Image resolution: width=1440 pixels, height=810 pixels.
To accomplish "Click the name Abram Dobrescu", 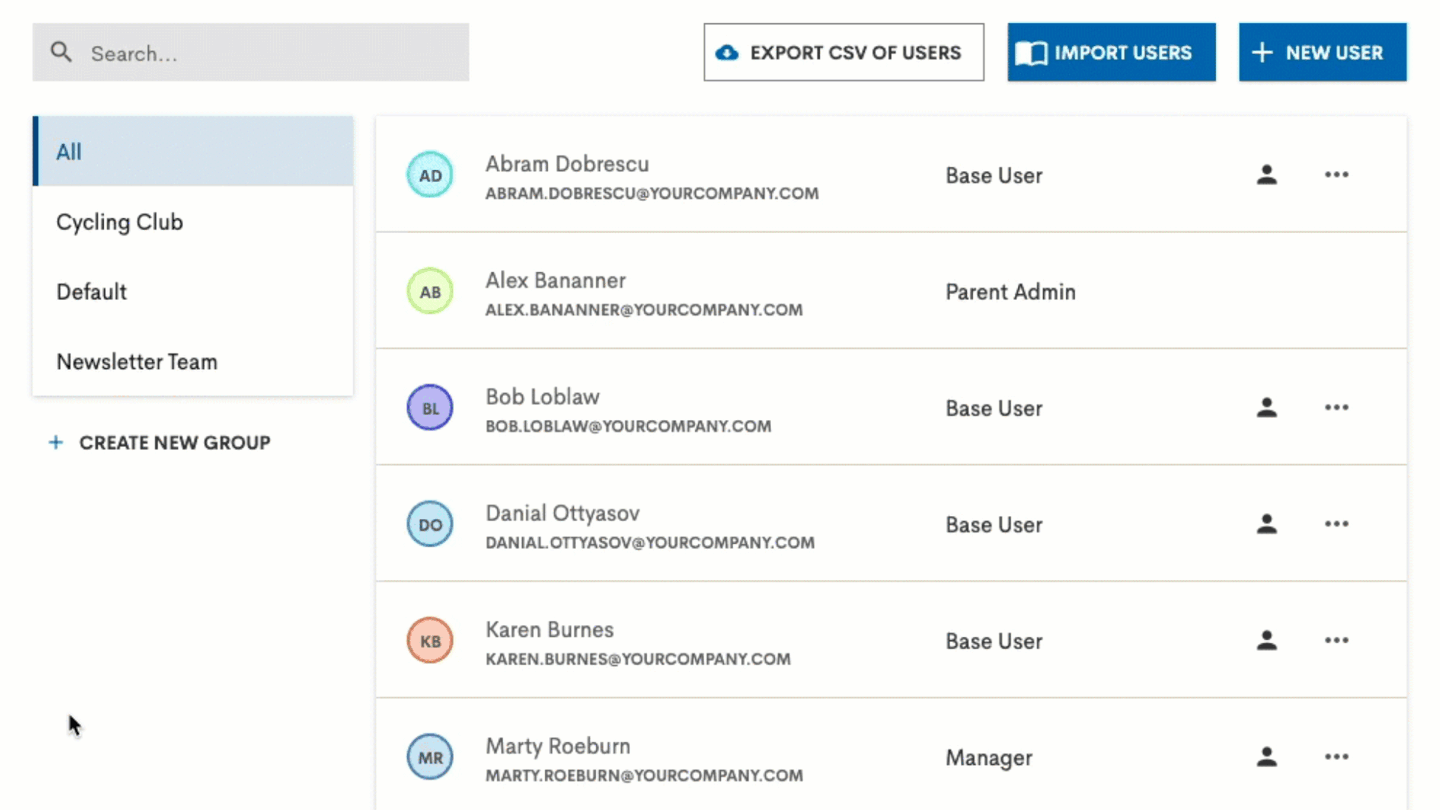I will (567, 164).
